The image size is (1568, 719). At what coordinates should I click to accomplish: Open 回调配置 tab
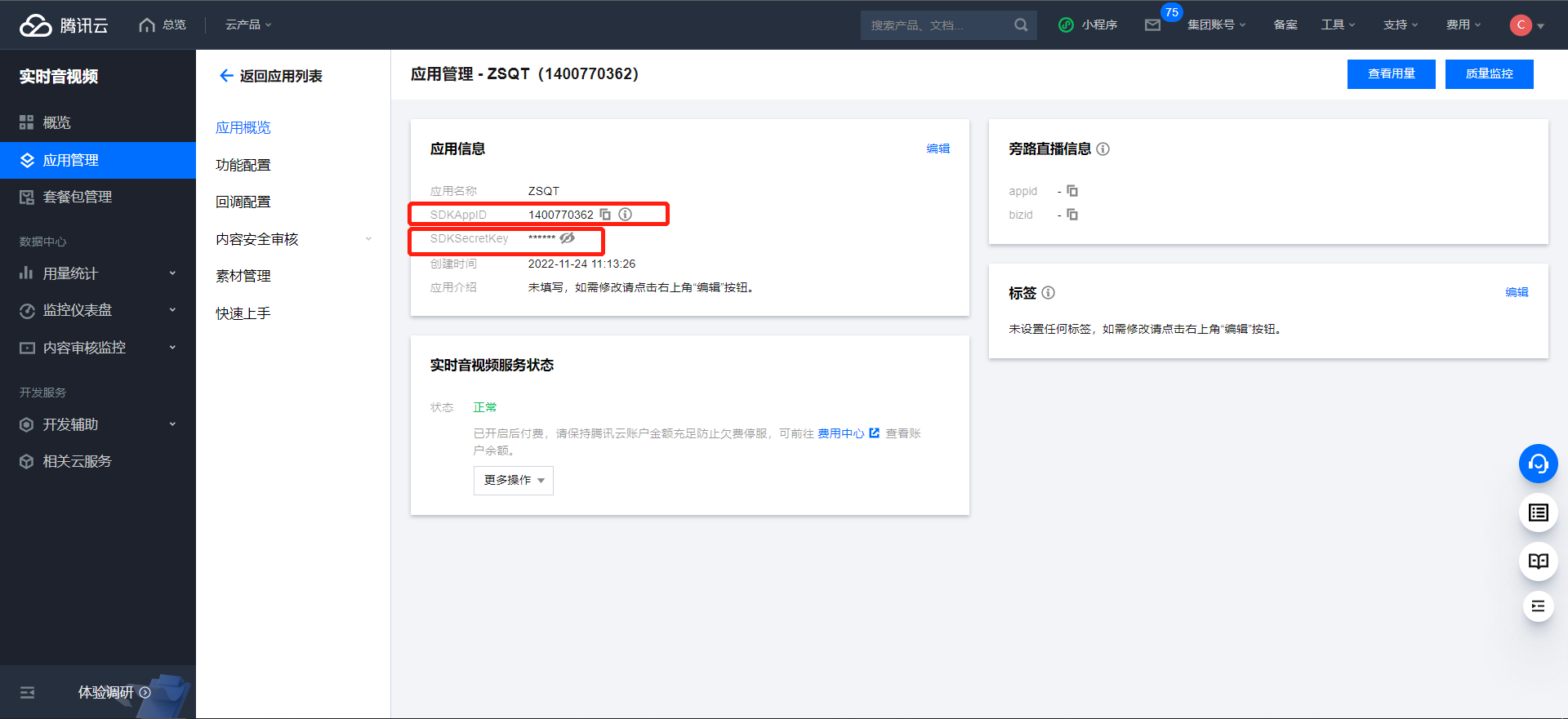(243, 202)
